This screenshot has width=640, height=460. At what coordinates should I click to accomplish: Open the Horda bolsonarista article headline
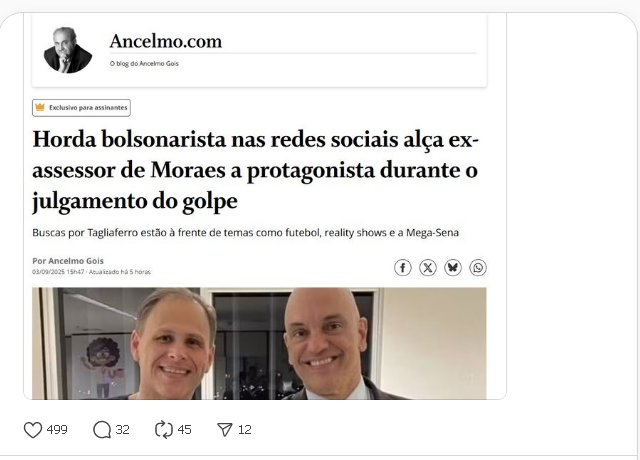coord(255,170)
